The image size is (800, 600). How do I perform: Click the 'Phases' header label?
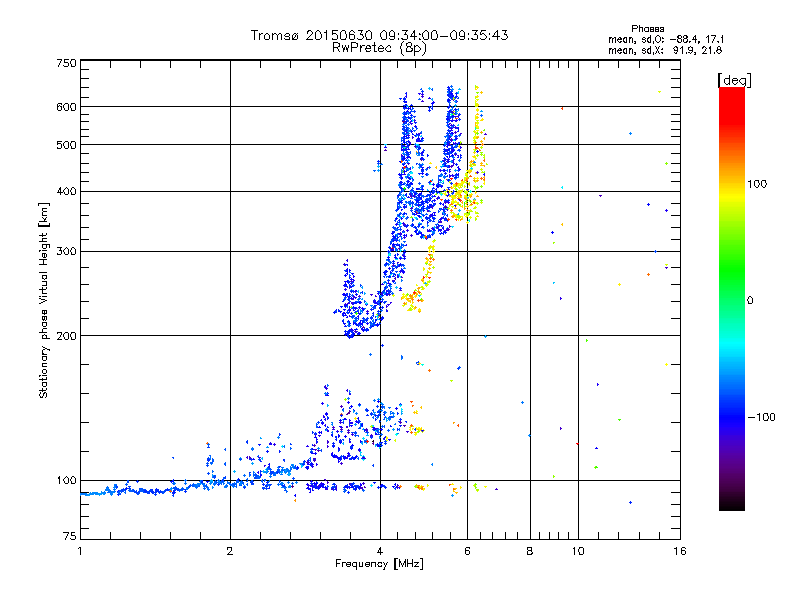[x=647, y=29]
